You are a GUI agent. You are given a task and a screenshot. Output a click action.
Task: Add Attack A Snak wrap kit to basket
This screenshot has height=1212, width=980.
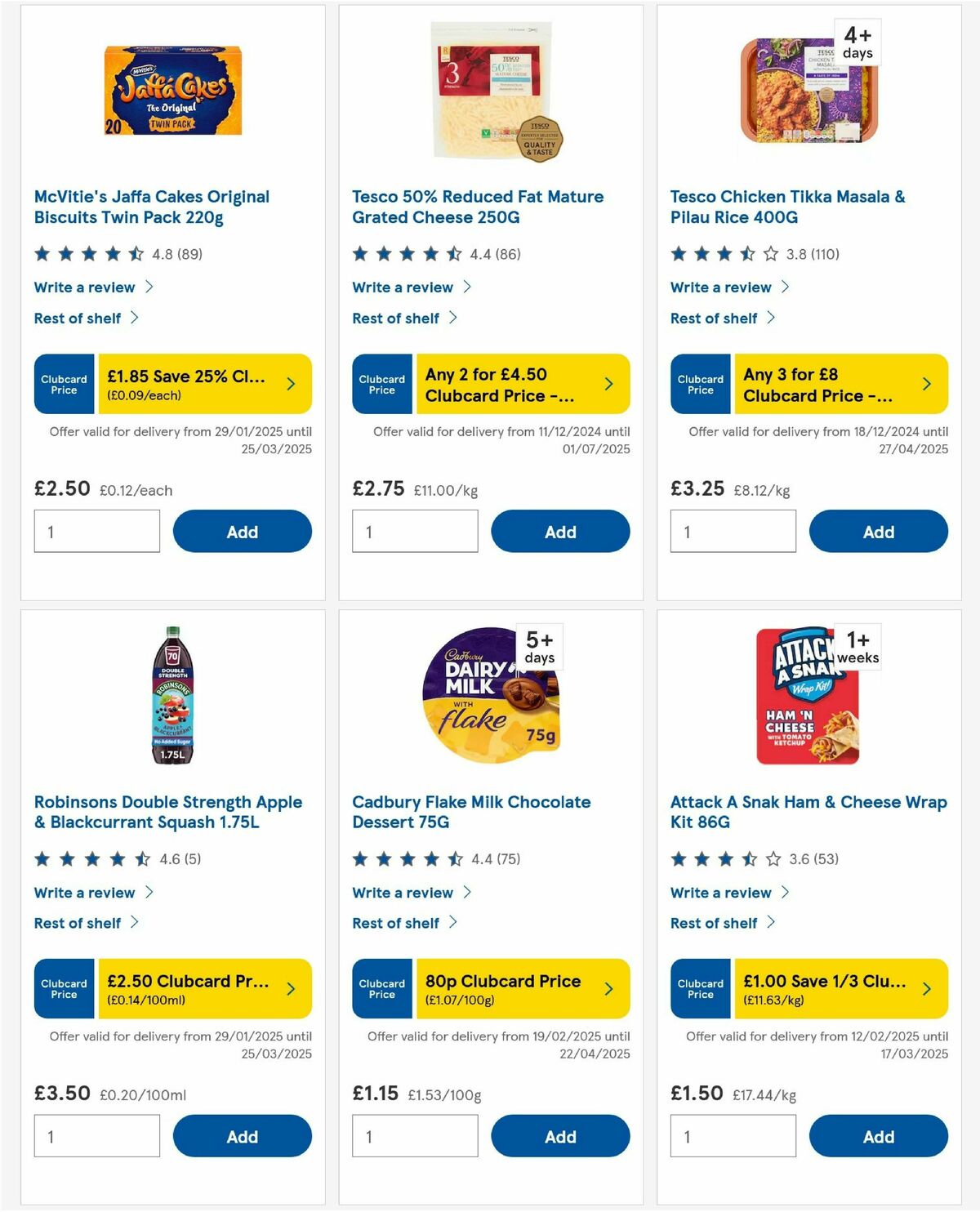(878, 1135)
